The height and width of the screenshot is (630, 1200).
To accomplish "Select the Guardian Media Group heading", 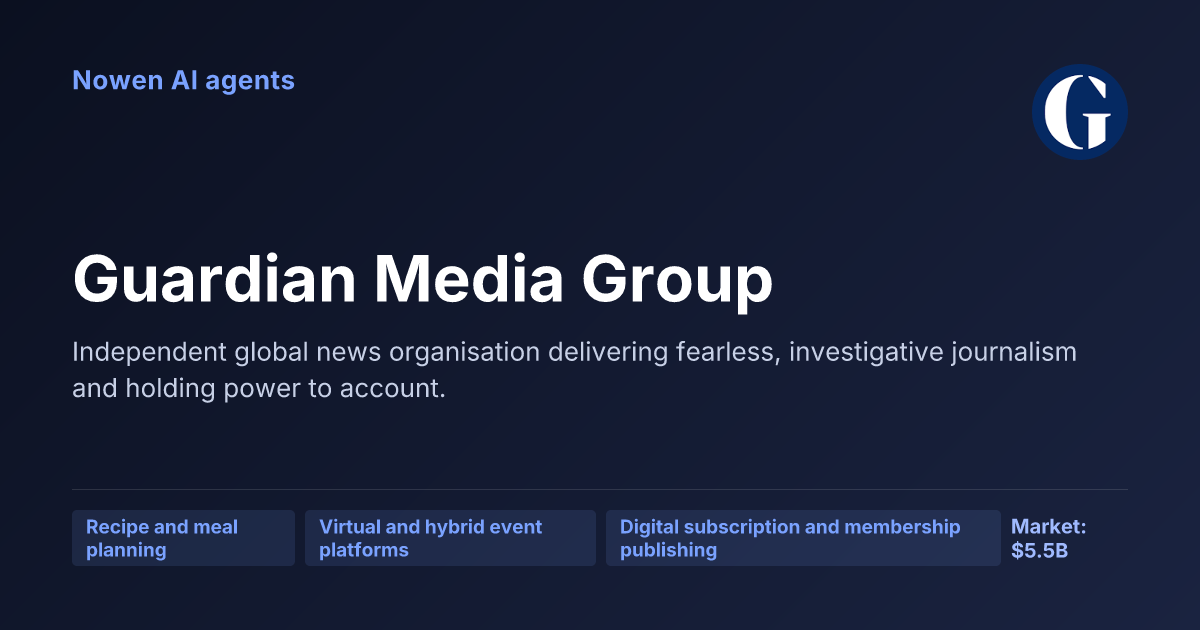I will point(422,280).
